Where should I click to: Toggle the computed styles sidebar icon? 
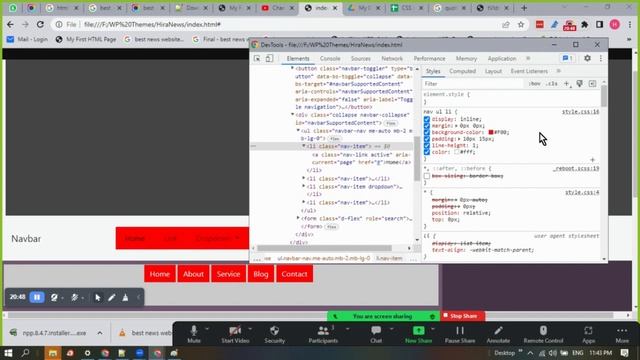(x=592, y=84)
